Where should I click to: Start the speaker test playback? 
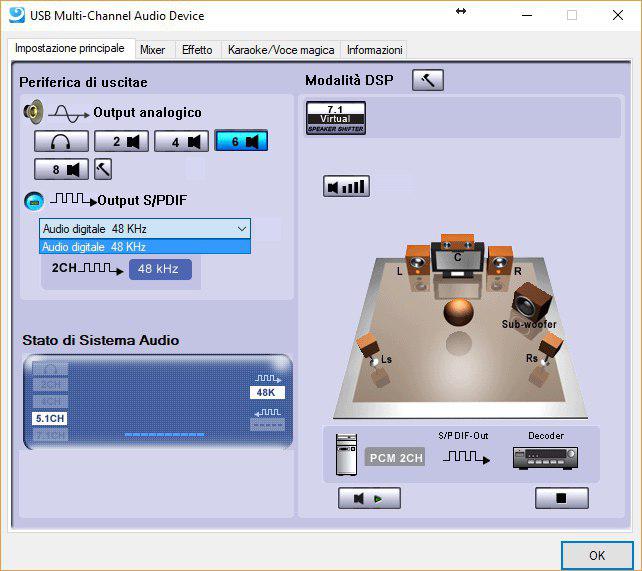tap(369, 498)
